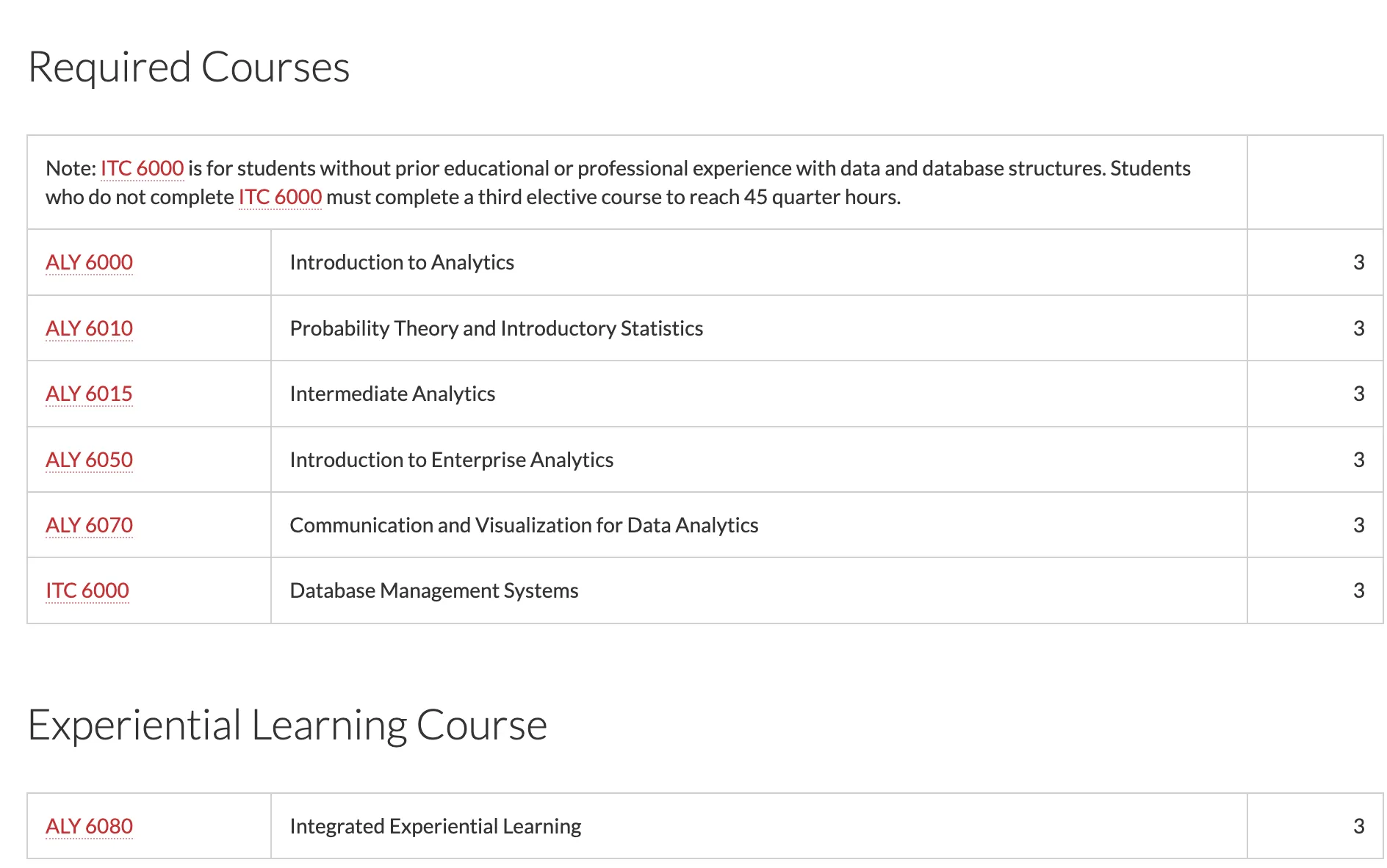The image size is (1387, 868).
Task: Open the ALY 6010 course link
Action: [x=89, y=328]
